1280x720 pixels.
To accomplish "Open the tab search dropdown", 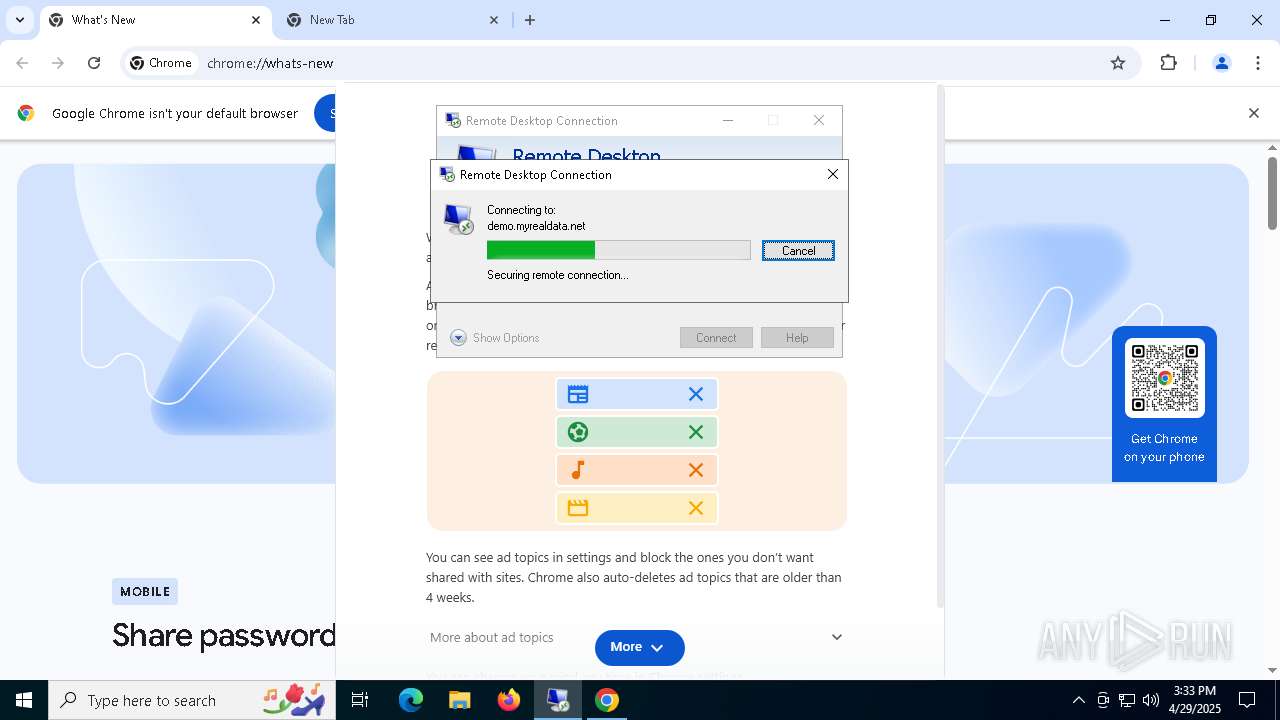I will pyautogui.click(x=19, y=20).
